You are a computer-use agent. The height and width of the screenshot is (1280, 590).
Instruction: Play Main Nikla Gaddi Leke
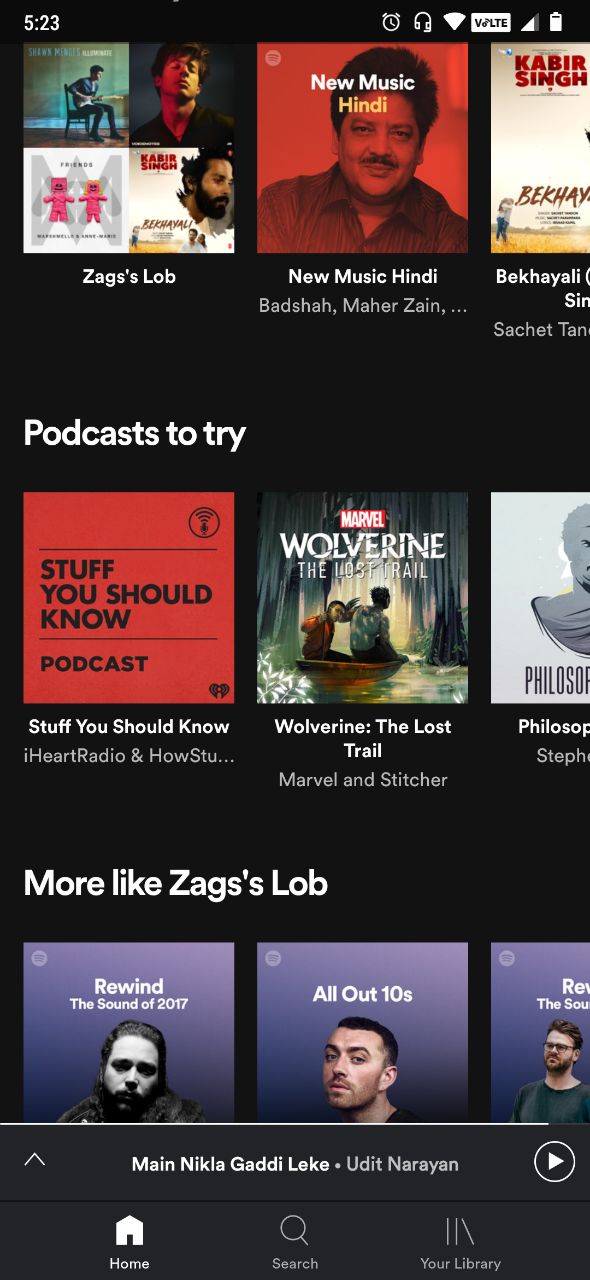[555, 1162]
